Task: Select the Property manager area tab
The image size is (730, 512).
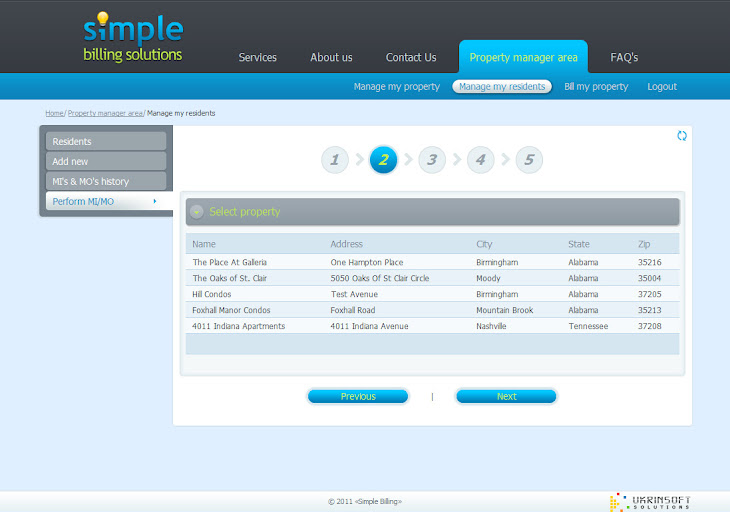Action: pos(523,57)
